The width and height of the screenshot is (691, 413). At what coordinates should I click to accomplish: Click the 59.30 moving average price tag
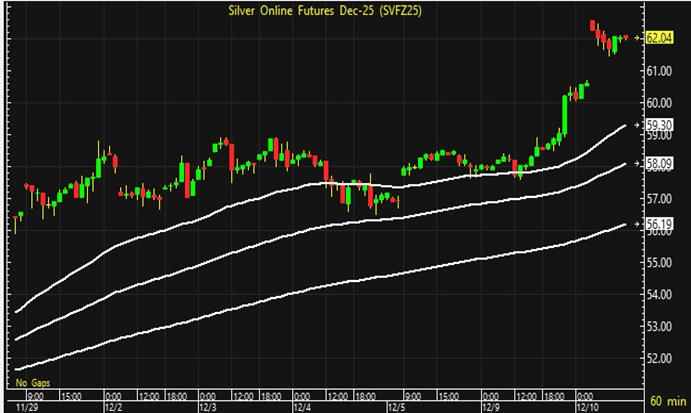pos(658,126)
